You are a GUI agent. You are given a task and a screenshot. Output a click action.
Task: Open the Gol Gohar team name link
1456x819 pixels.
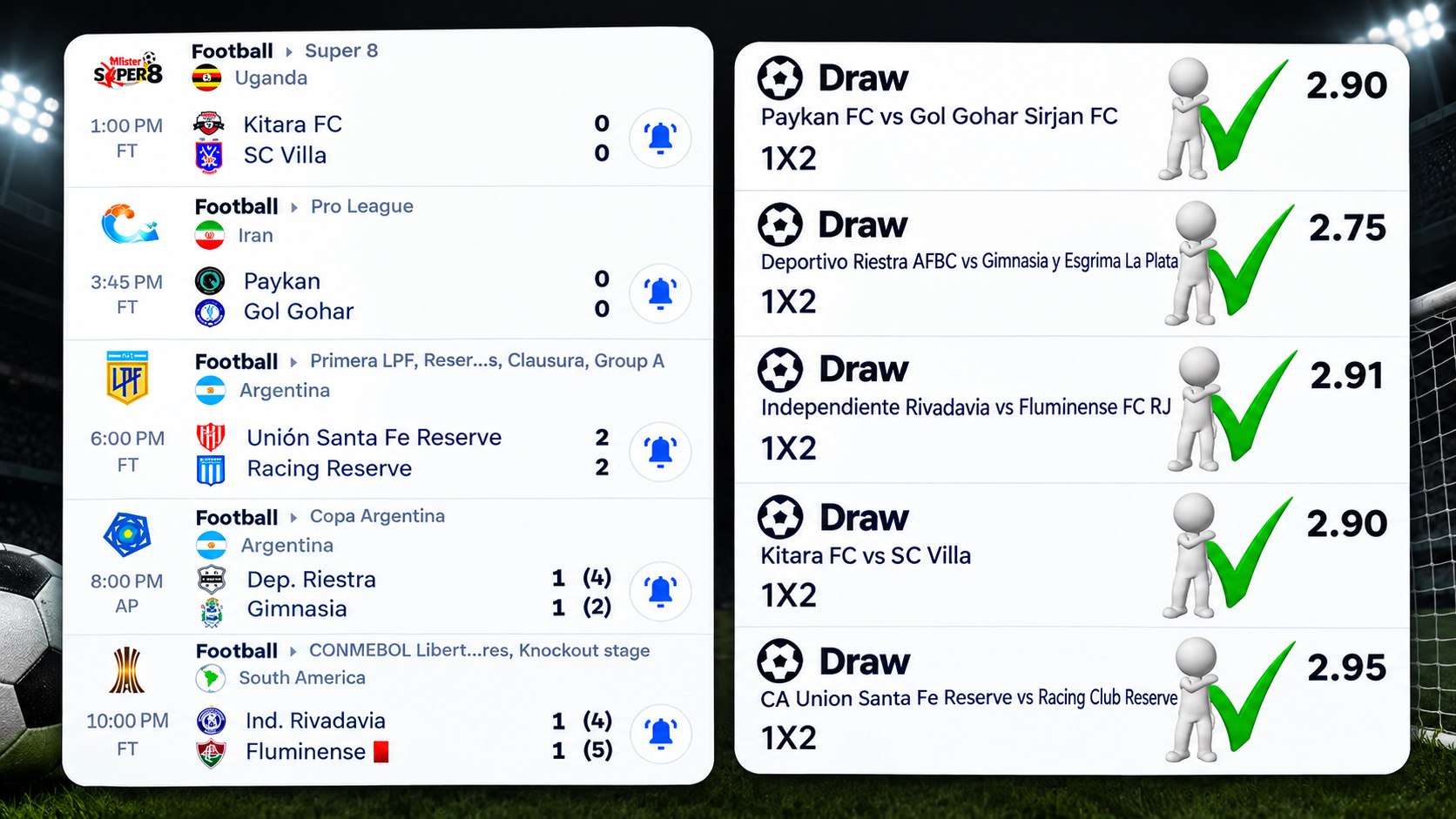(x=299, y=312)
